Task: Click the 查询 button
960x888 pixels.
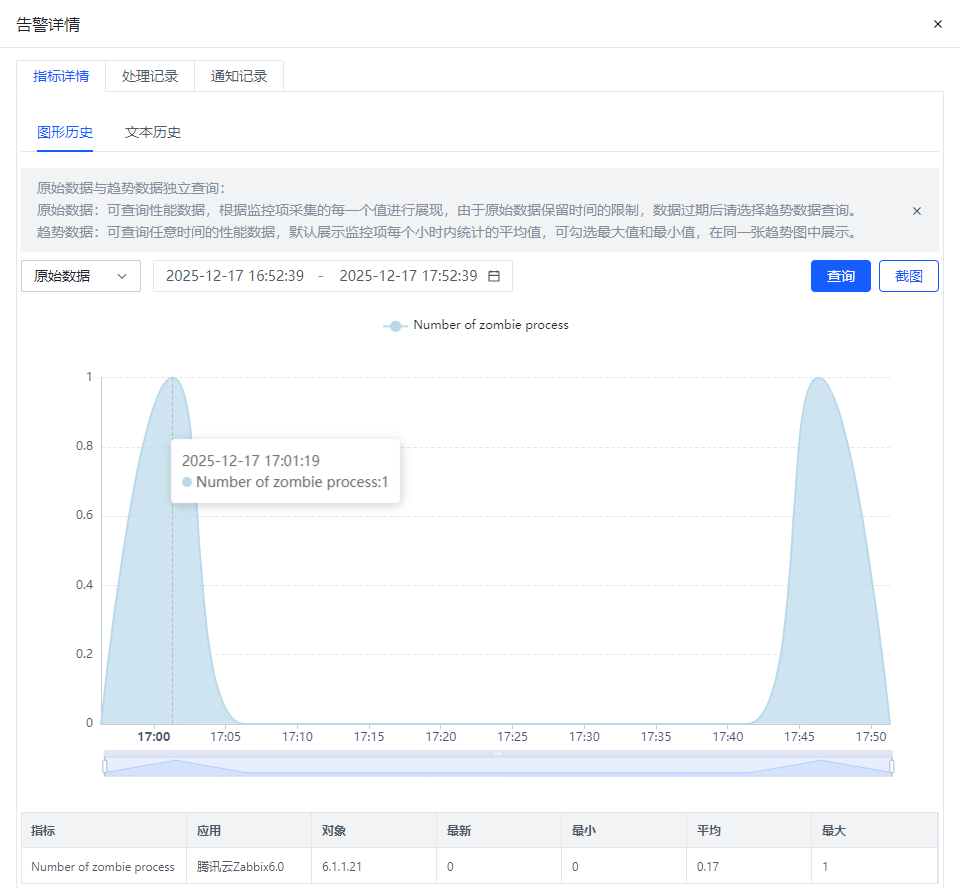Action: pos(841,276)
